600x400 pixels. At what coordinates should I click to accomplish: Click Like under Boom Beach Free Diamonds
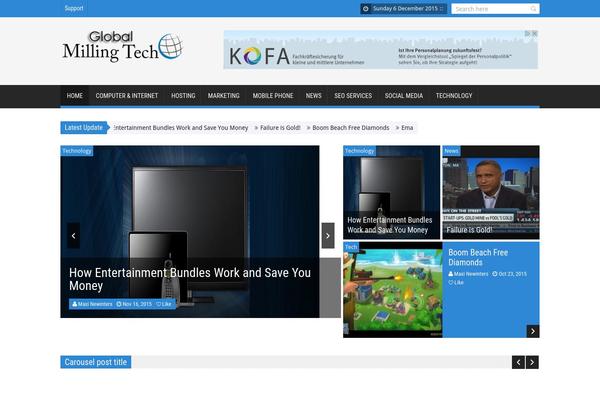click(456, 282)
